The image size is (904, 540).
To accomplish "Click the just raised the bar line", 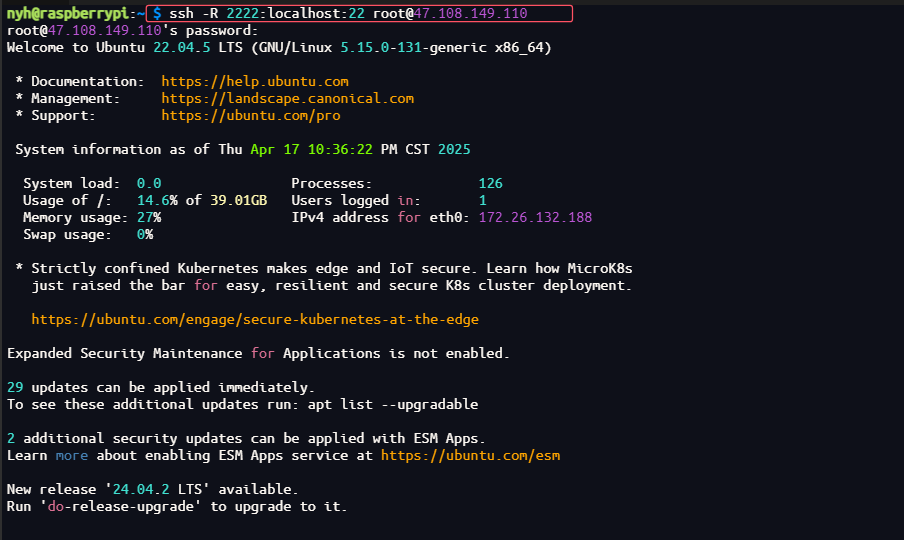I will 332,285.
